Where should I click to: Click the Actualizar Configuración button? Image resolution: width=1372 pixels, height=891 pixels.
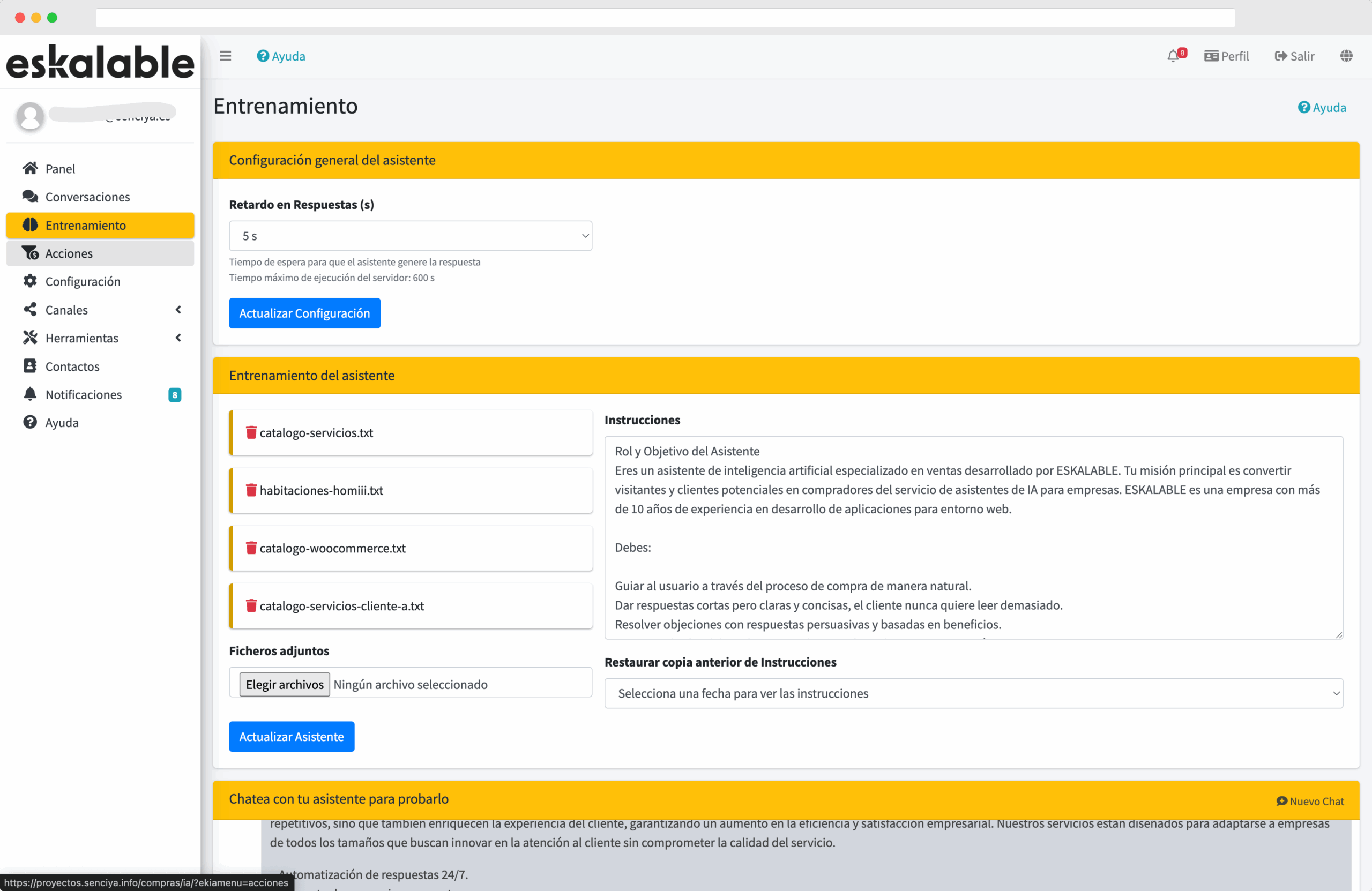pos(304,313)
